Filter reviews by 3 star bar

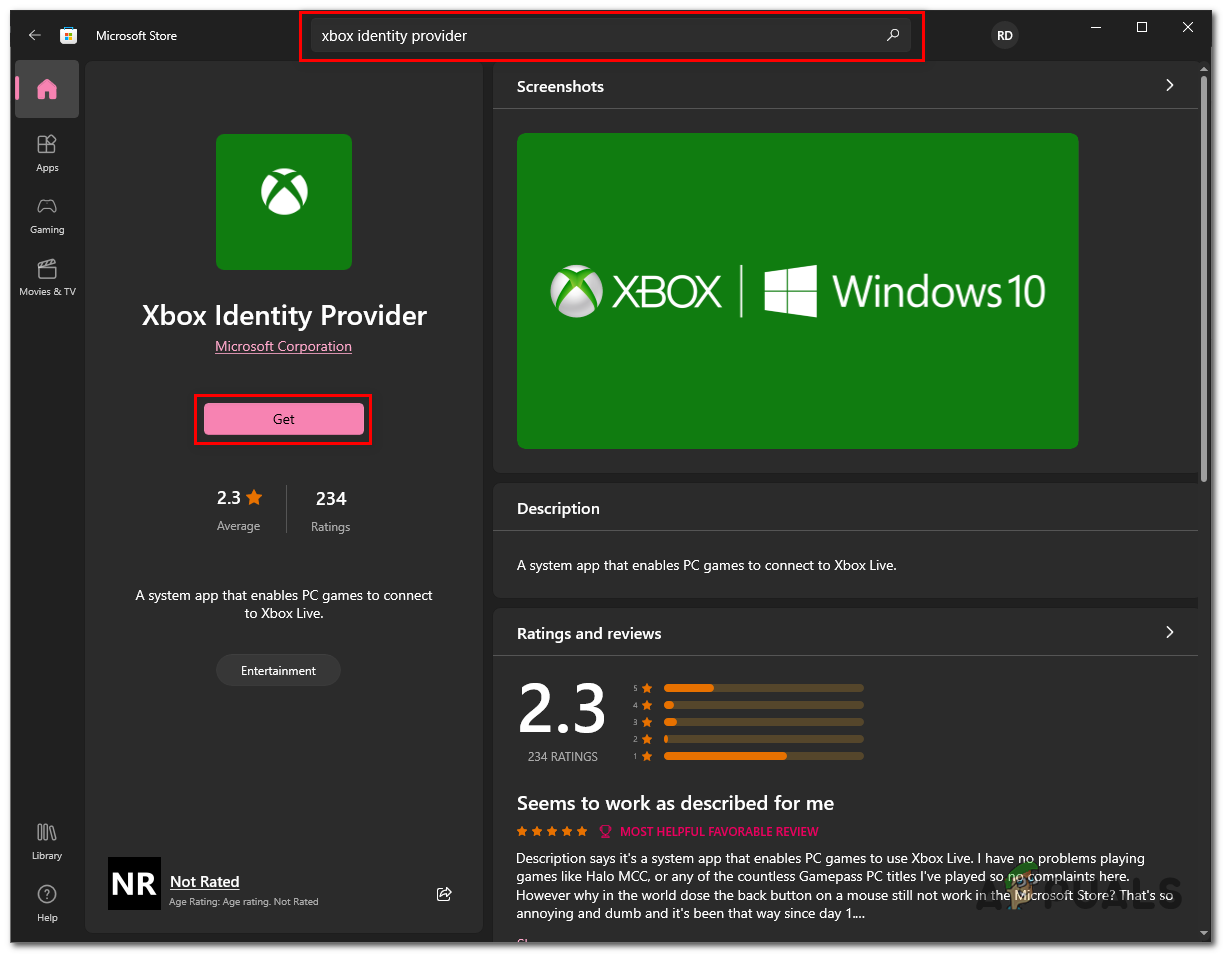763,722
